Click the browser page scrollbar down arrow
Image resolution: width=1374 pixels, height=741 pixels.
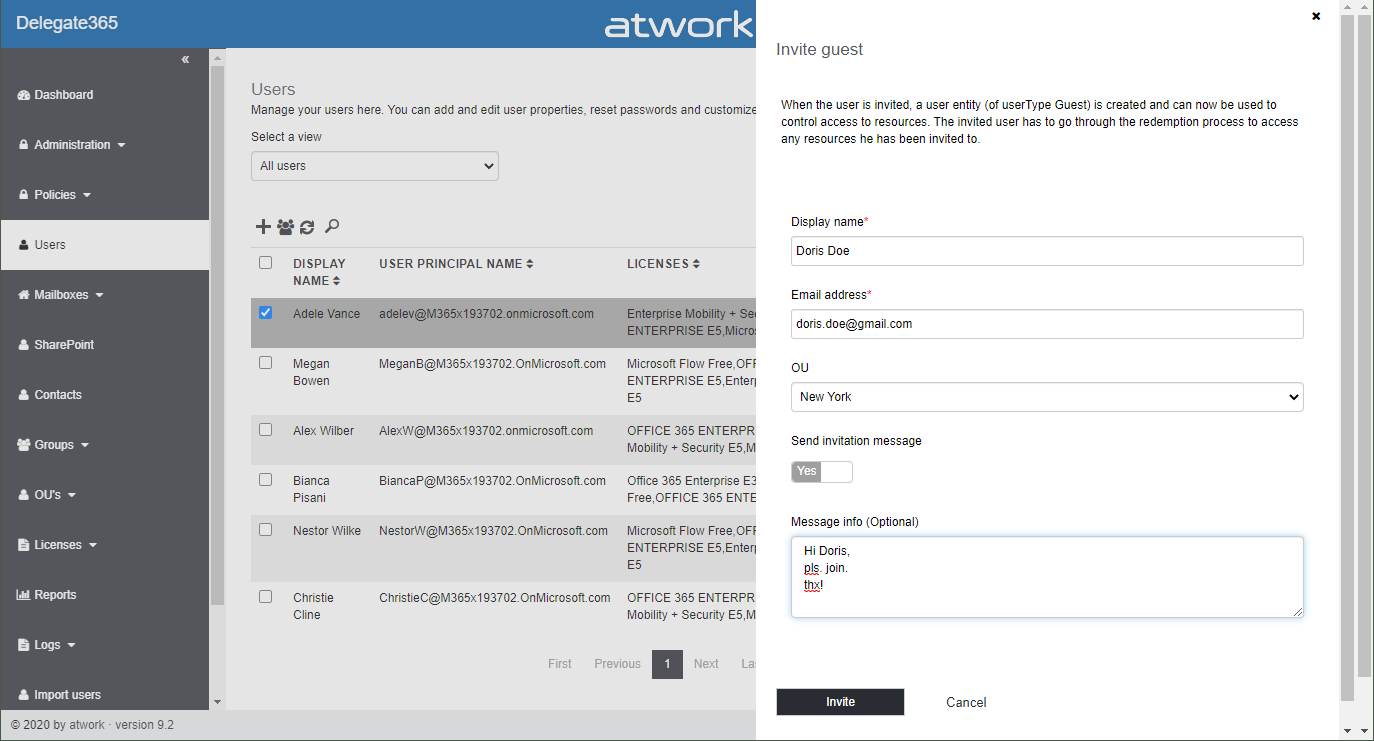[1365, 731]
